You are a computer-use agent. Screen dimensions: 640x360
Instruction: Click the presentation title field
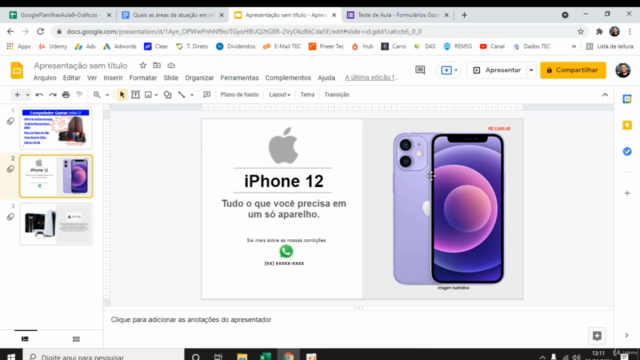[80, 65]
